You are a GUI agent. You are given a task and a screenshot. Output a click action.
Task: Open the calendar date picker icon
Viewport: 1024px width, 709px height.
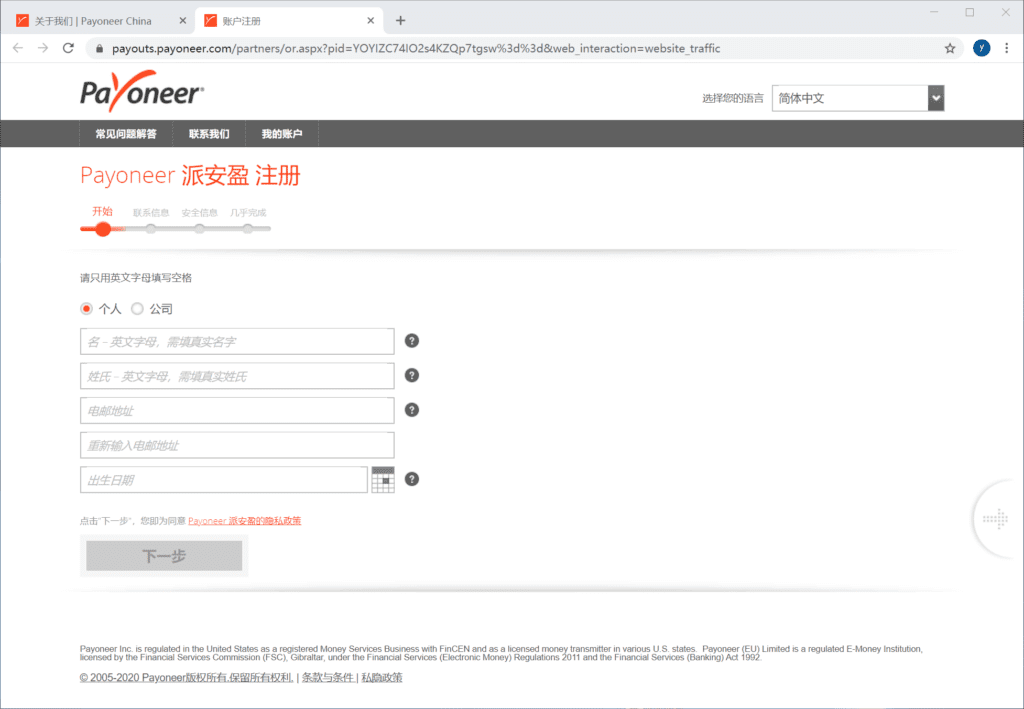pos(383,480)
